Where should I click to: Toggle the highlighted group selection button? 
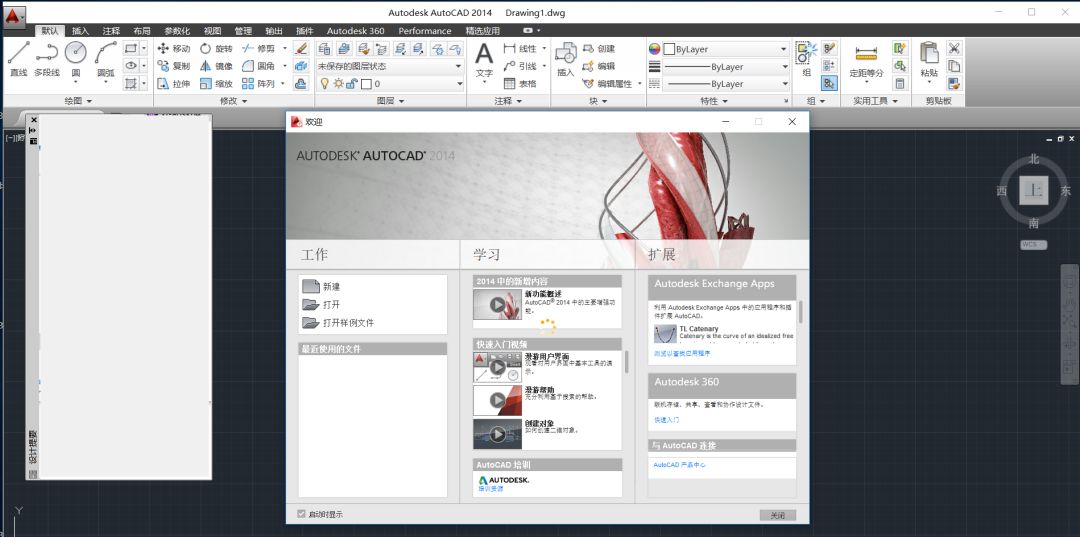click(x=829, y=83)
